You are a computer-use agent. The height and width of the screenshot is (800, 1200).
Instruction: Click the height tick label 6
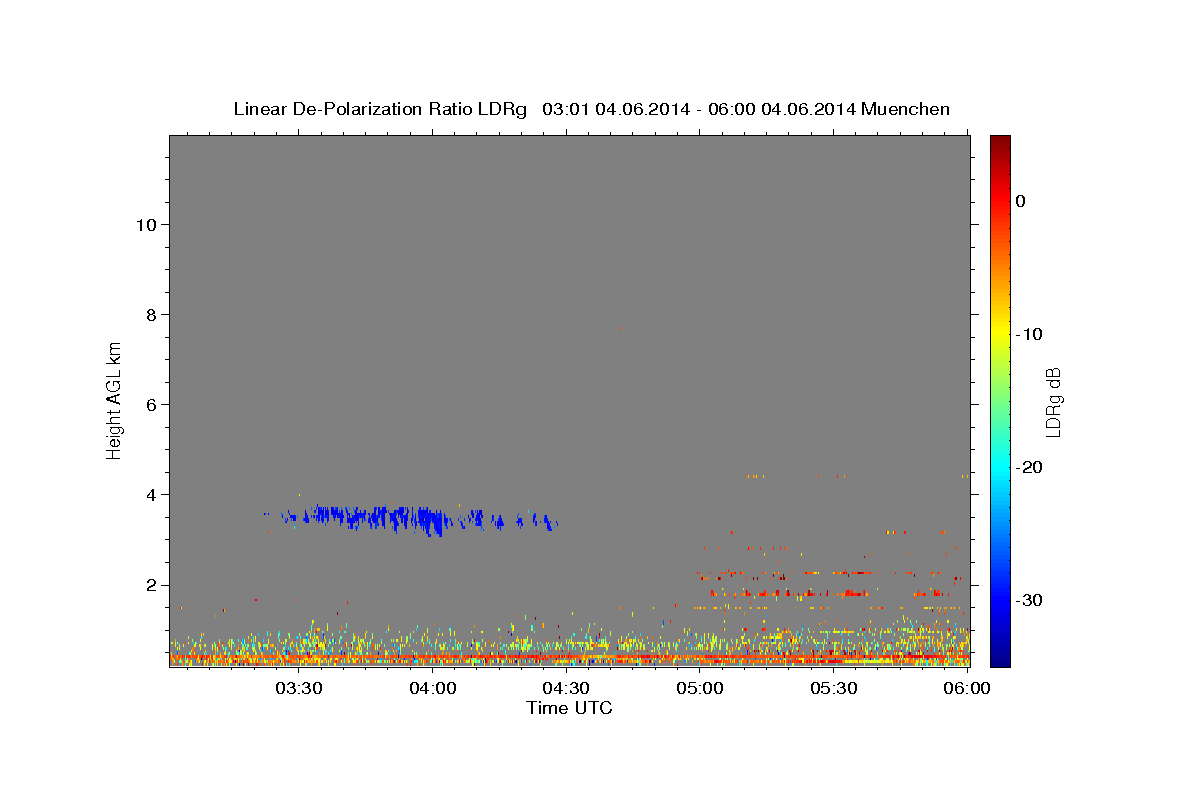pos(150,405)
